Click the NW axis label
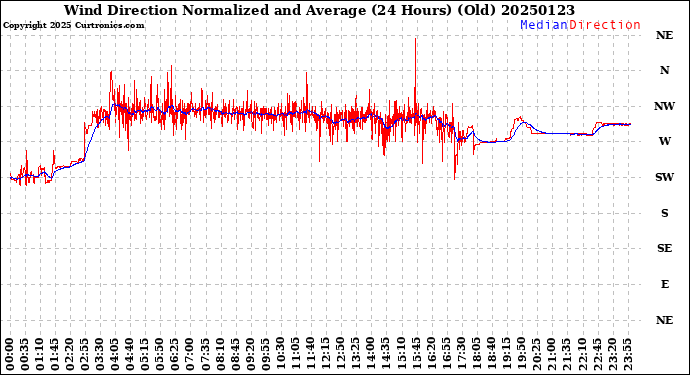Image resolution: width=690 pixels, height=375 pixels. 664,106
